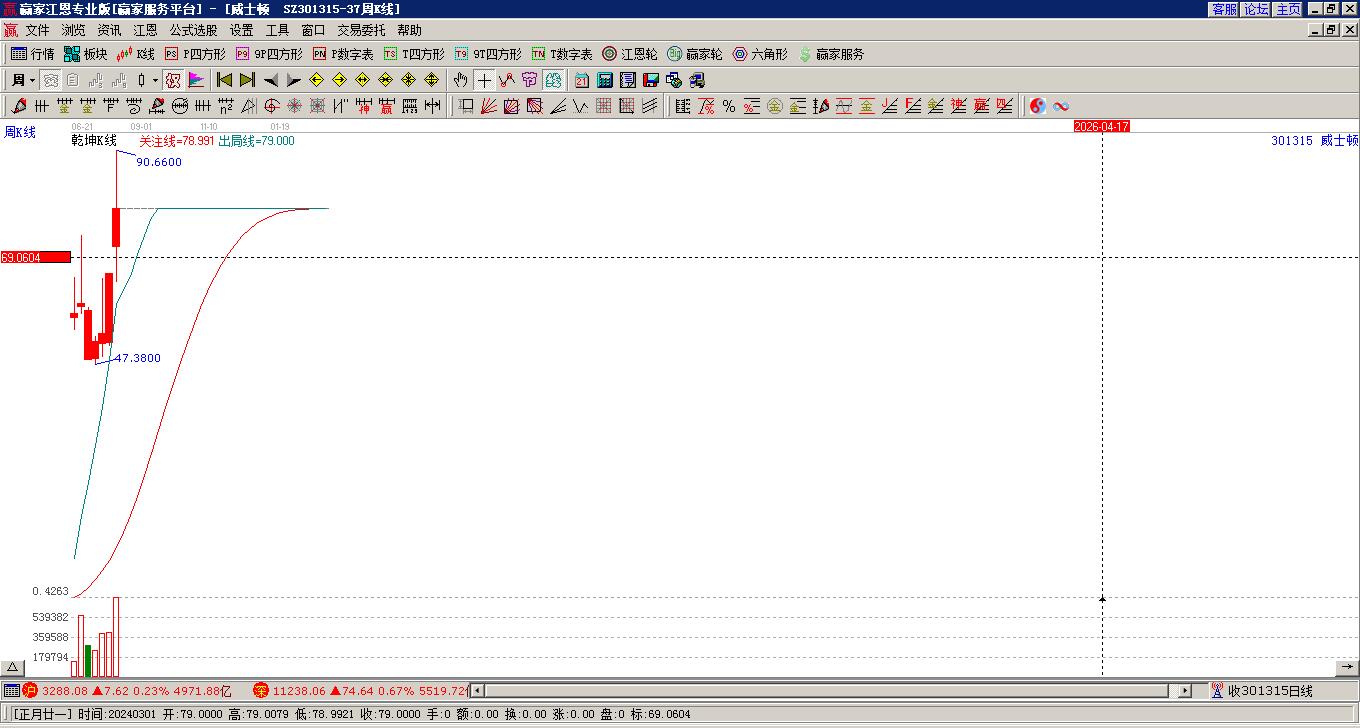Open the calculator icon

(605, 80)
